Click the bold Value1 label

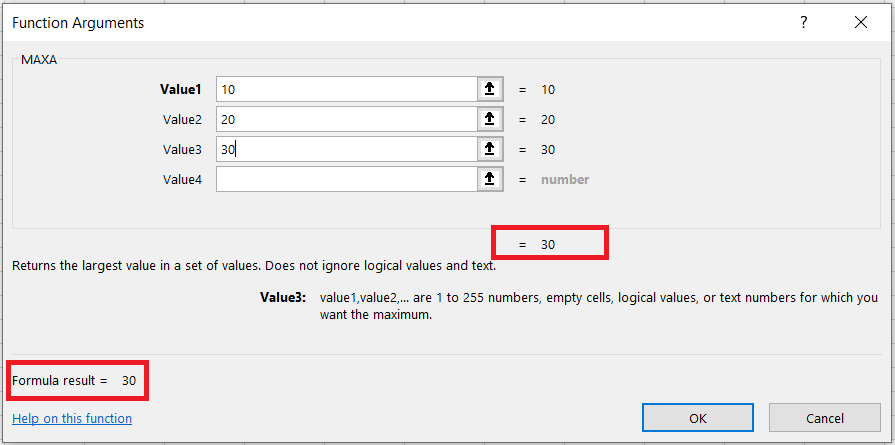(181, 89)
